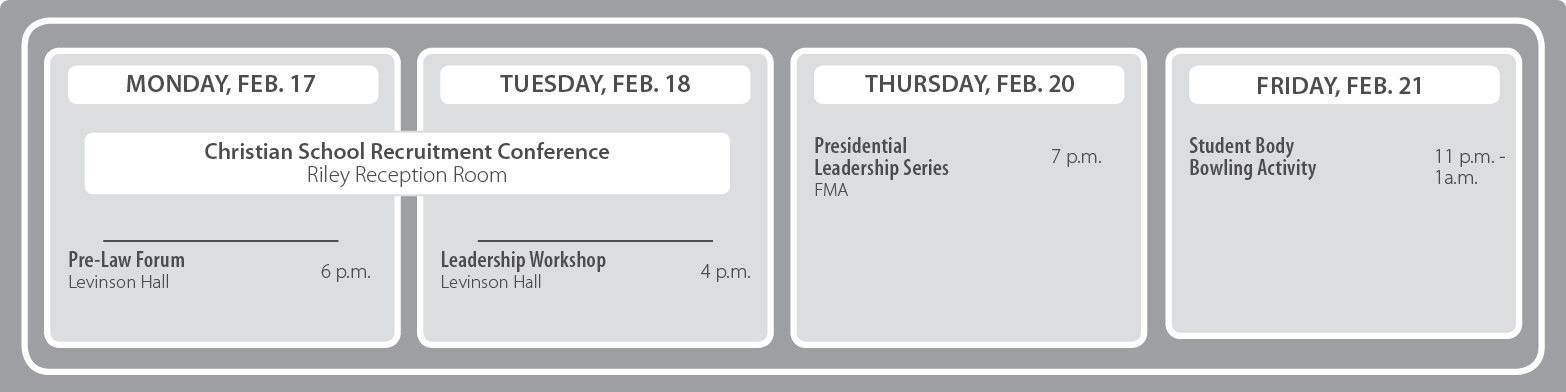Viewport: 1566px width, 392px height.
Task: Open the Presidential Leadership Series event
Action: coord(881,157)
